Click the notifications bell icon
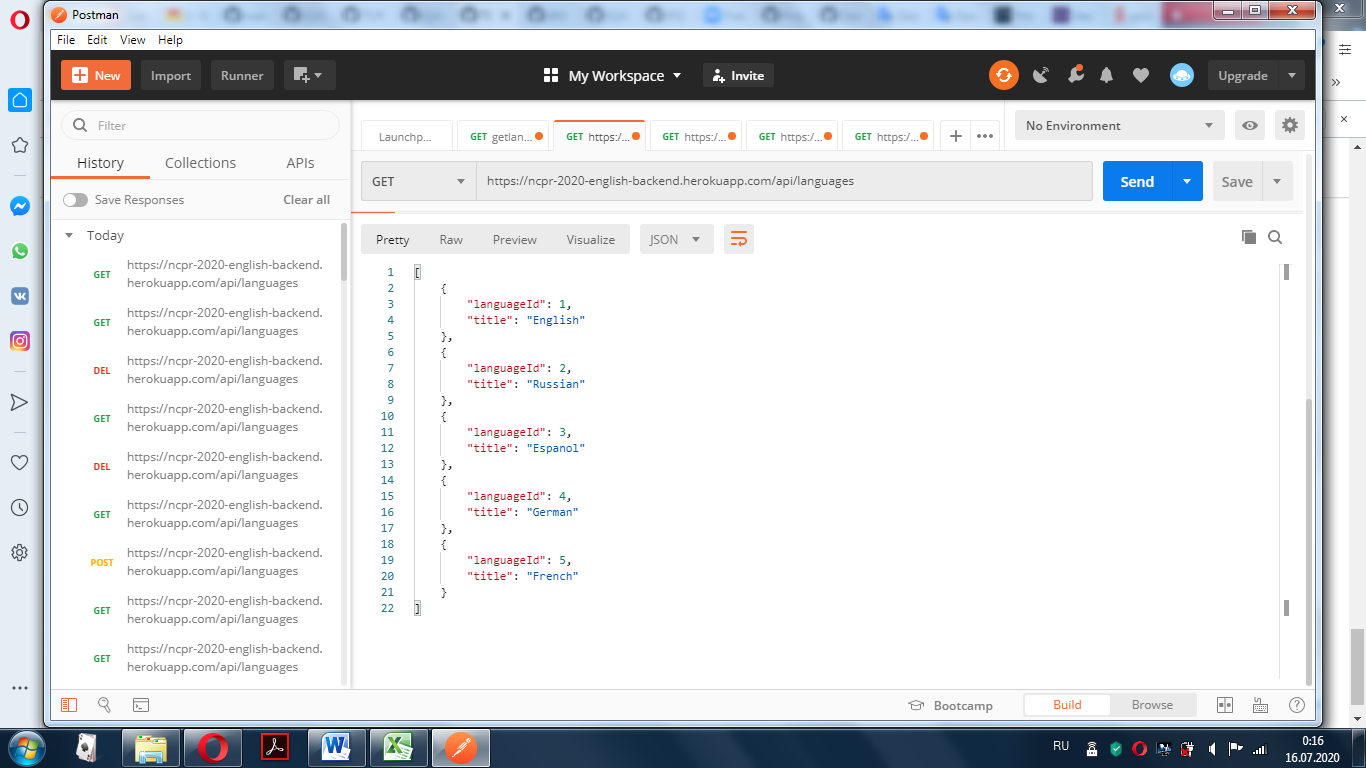Screen dimensions: 1366x768 1106,75
